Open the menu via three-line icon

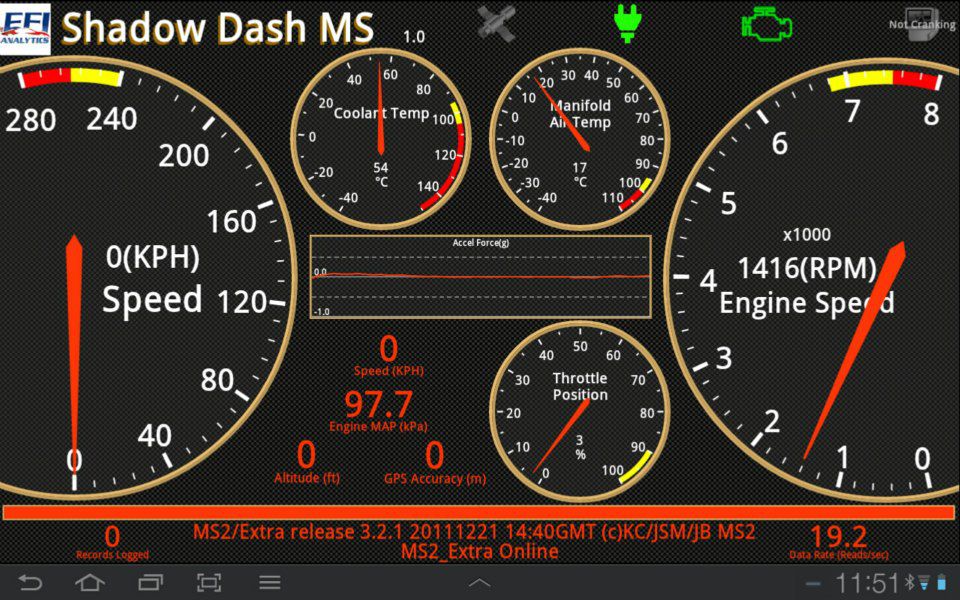(x=269, y=582)
